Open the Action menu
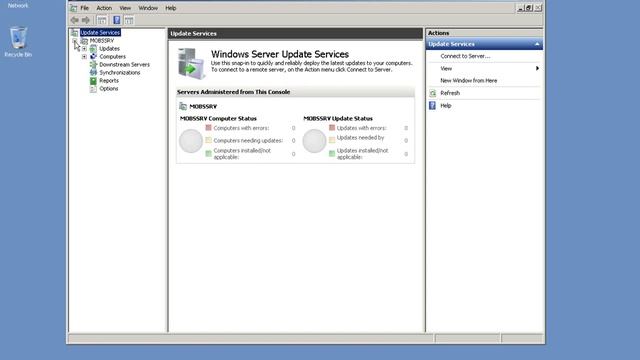Viewport: 640px width, 360px height. pos(104,8)
